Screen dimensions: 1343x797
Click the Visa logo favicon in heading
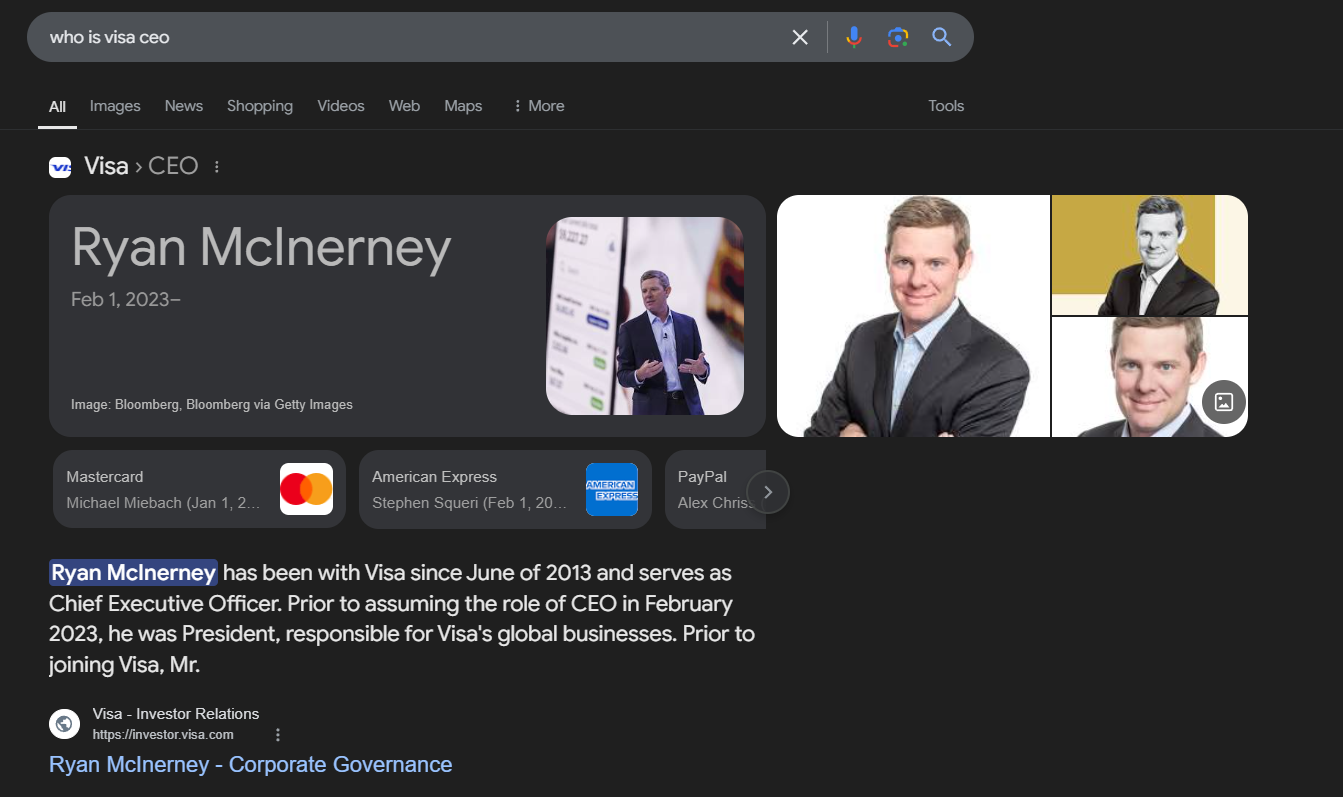(x=60, y=167)
